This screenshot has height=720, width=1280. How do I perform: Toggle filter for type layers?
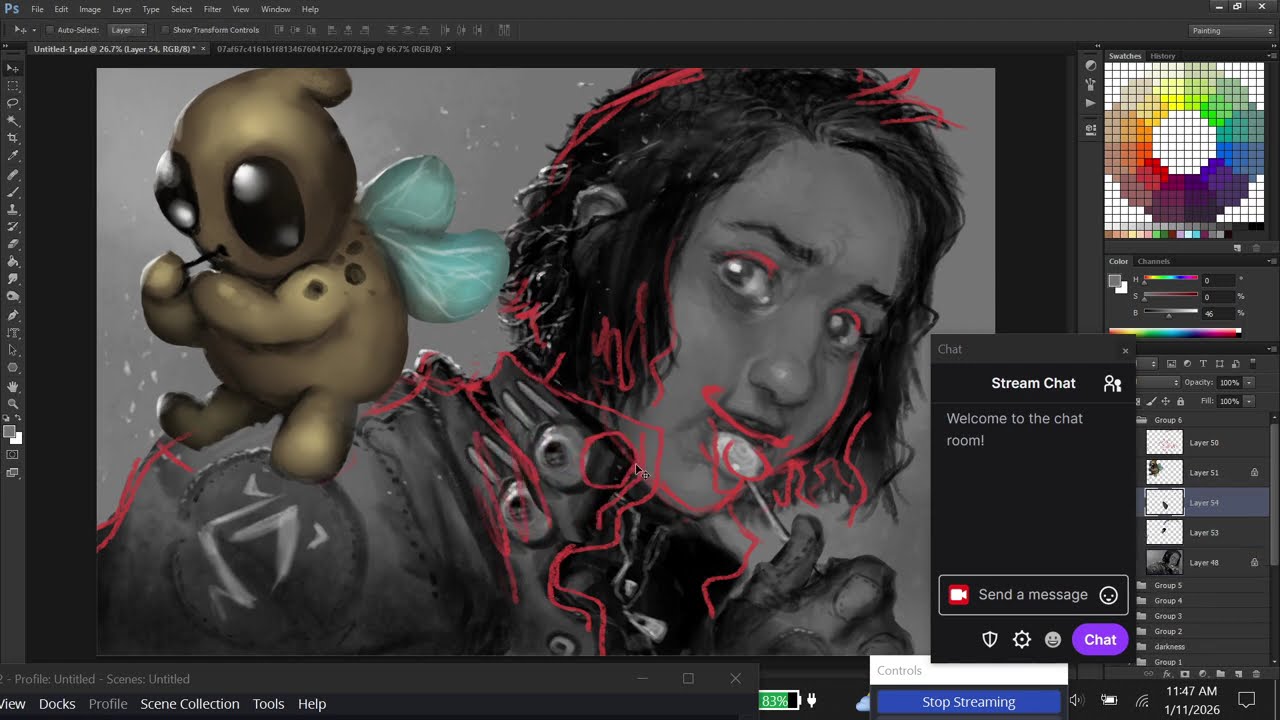(x=1203, y=364)
